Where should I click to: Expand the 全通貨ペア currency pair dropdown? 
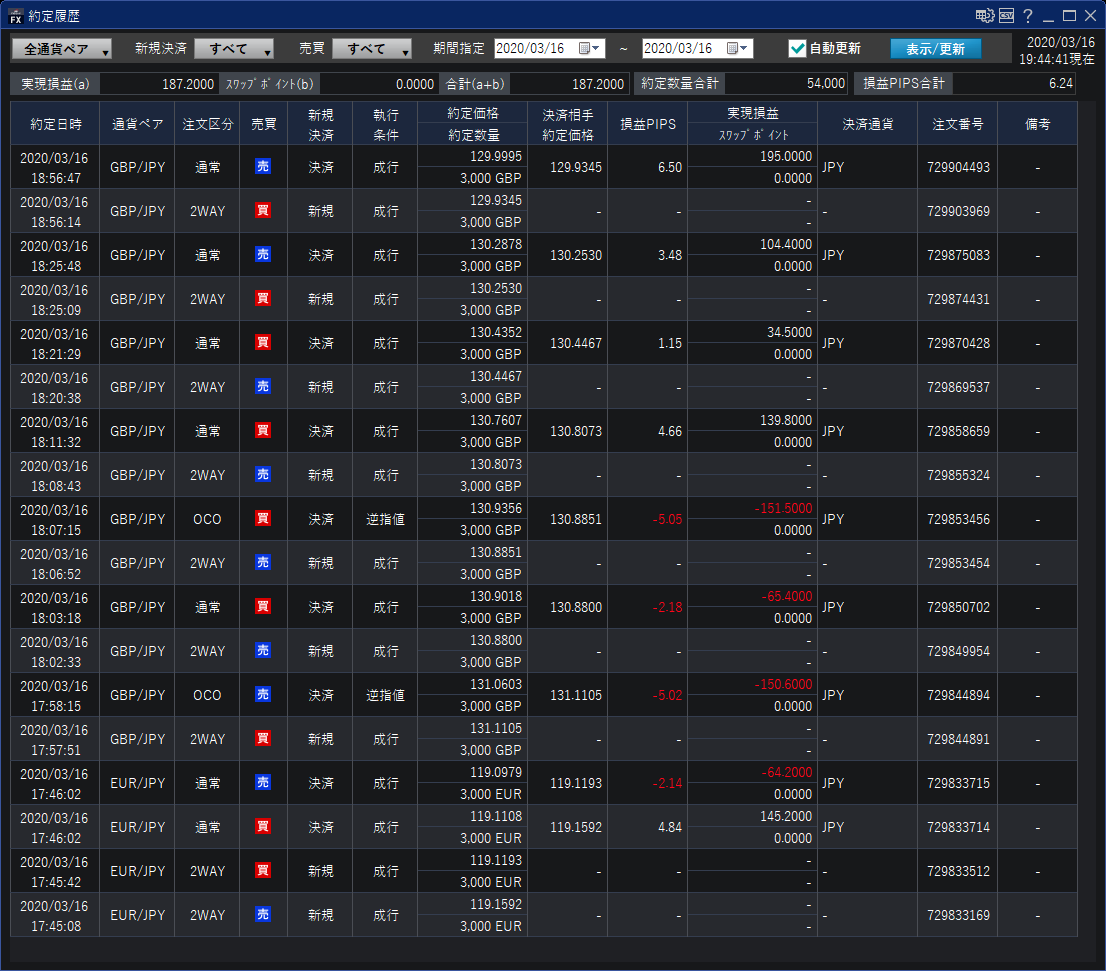61,49
